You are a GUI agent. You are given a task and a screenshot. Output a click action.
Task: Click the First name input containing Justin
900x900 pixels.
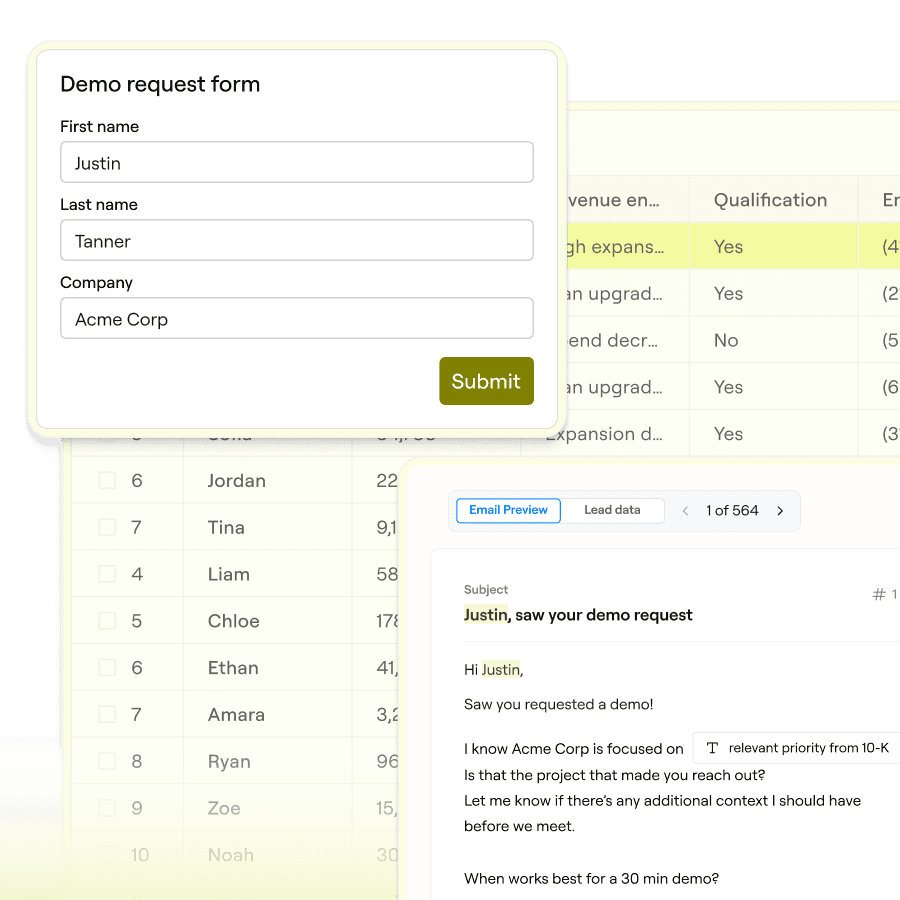pyautogui.click(x=297, y=162)
